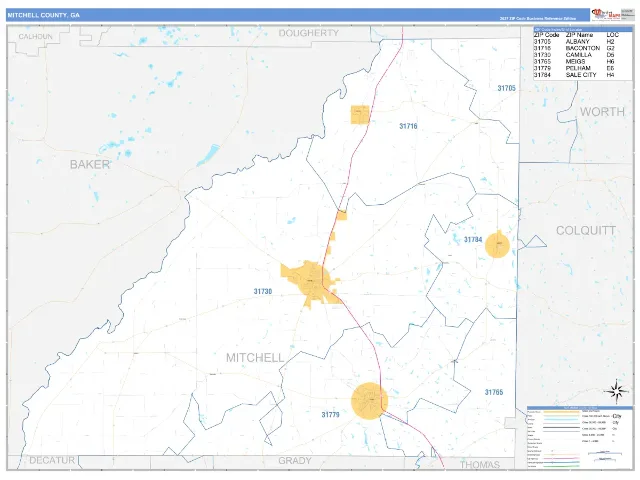This screenshot has height=480, width=640.
Task: Click CAMILLA in the ZIP index table
Action: tap(579, 55)
